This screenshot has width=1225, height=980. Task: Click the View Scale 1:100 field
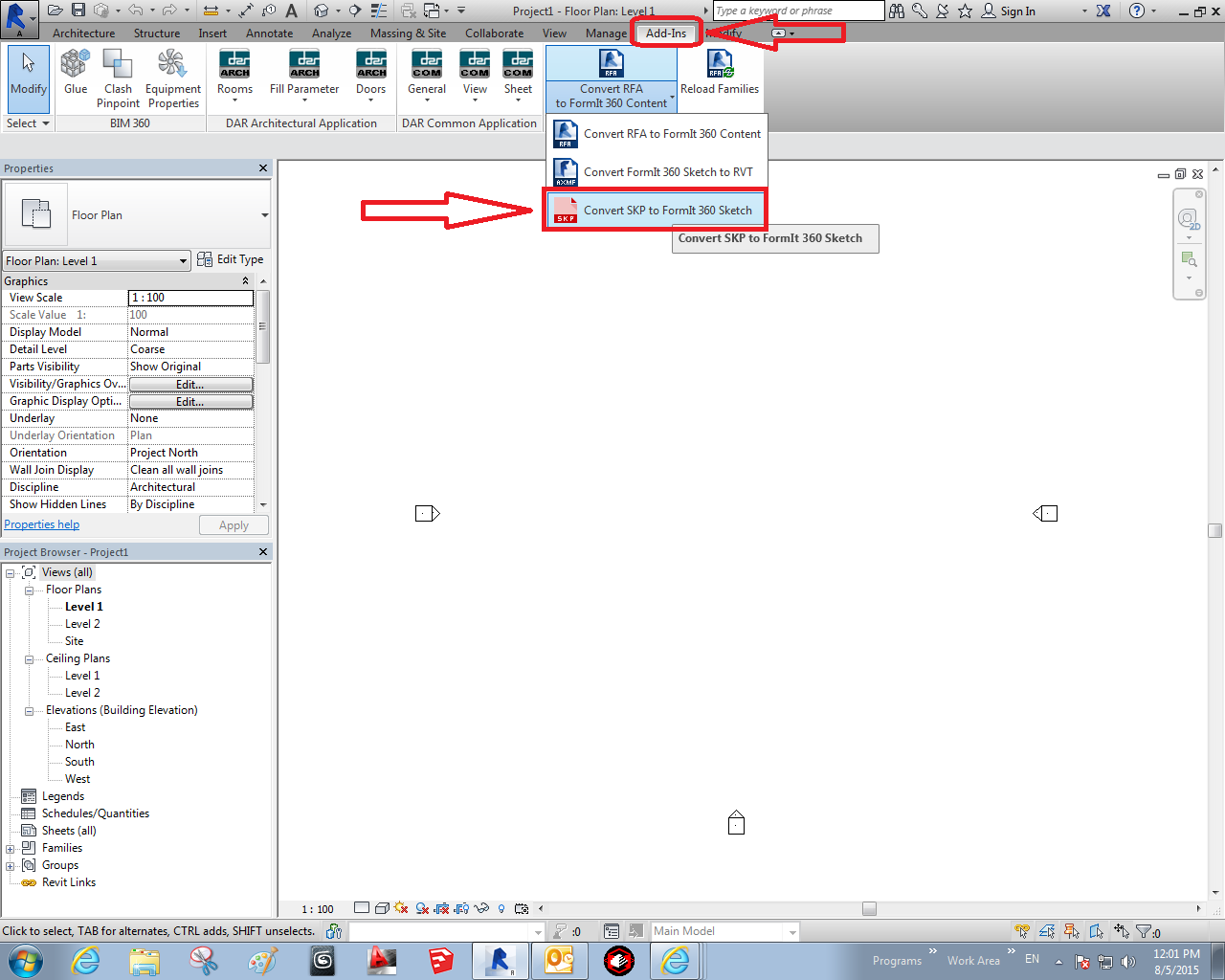pyautogui.click(x=190, y=298)
